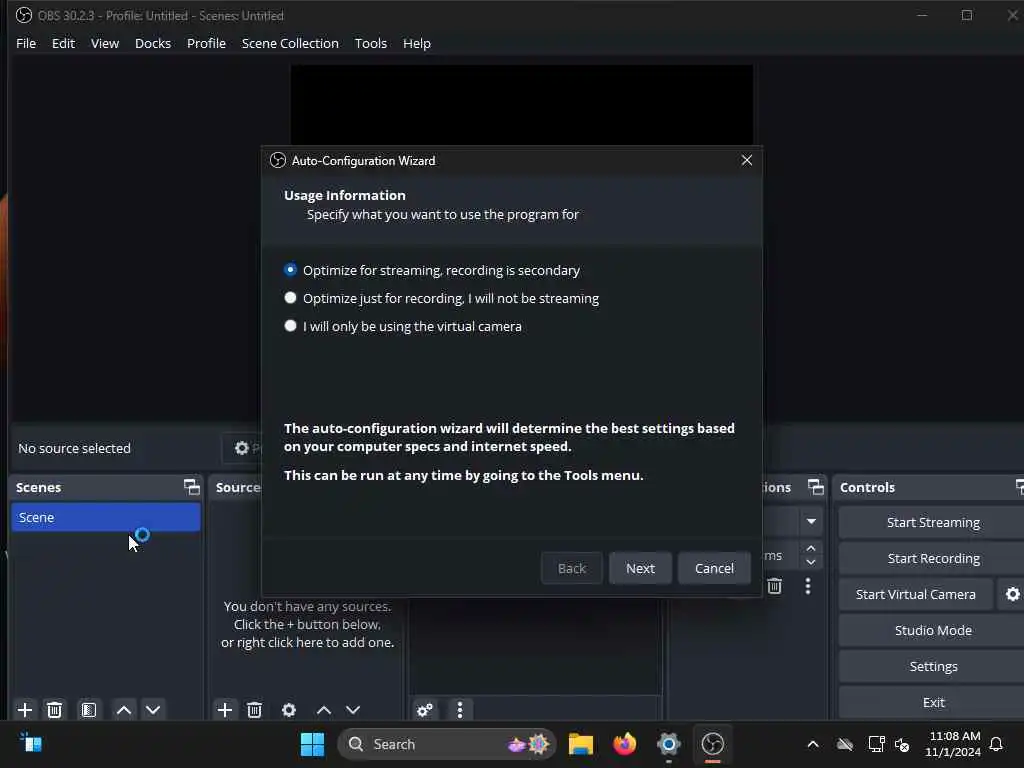This screenshot has width=1024, height=768.
Task: Click Start Virtual Camera button
Action: [x=916, y=594]
